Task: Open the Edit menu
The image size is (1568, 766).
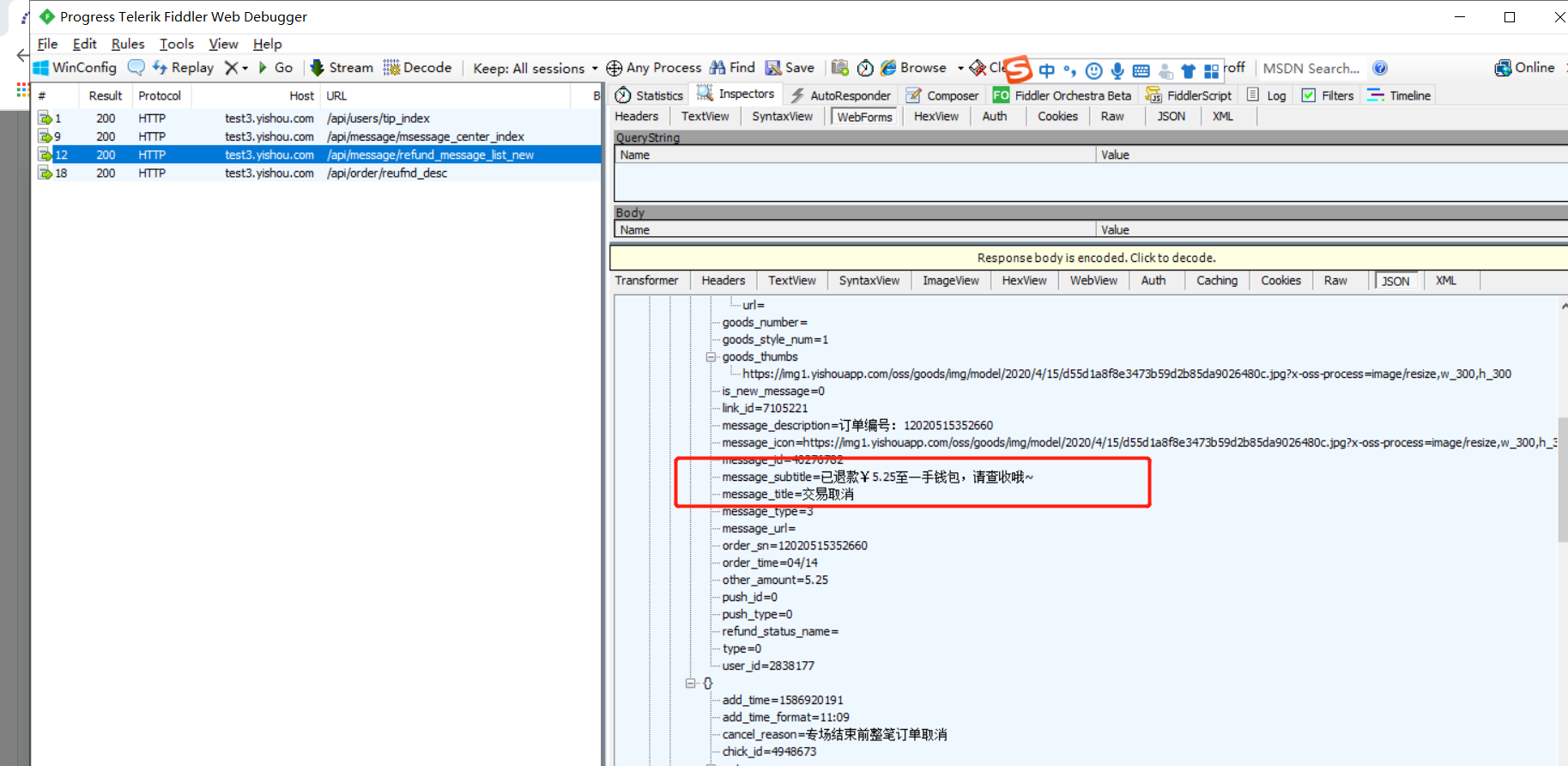Action: pyautogui.click(x=84, y=44)
